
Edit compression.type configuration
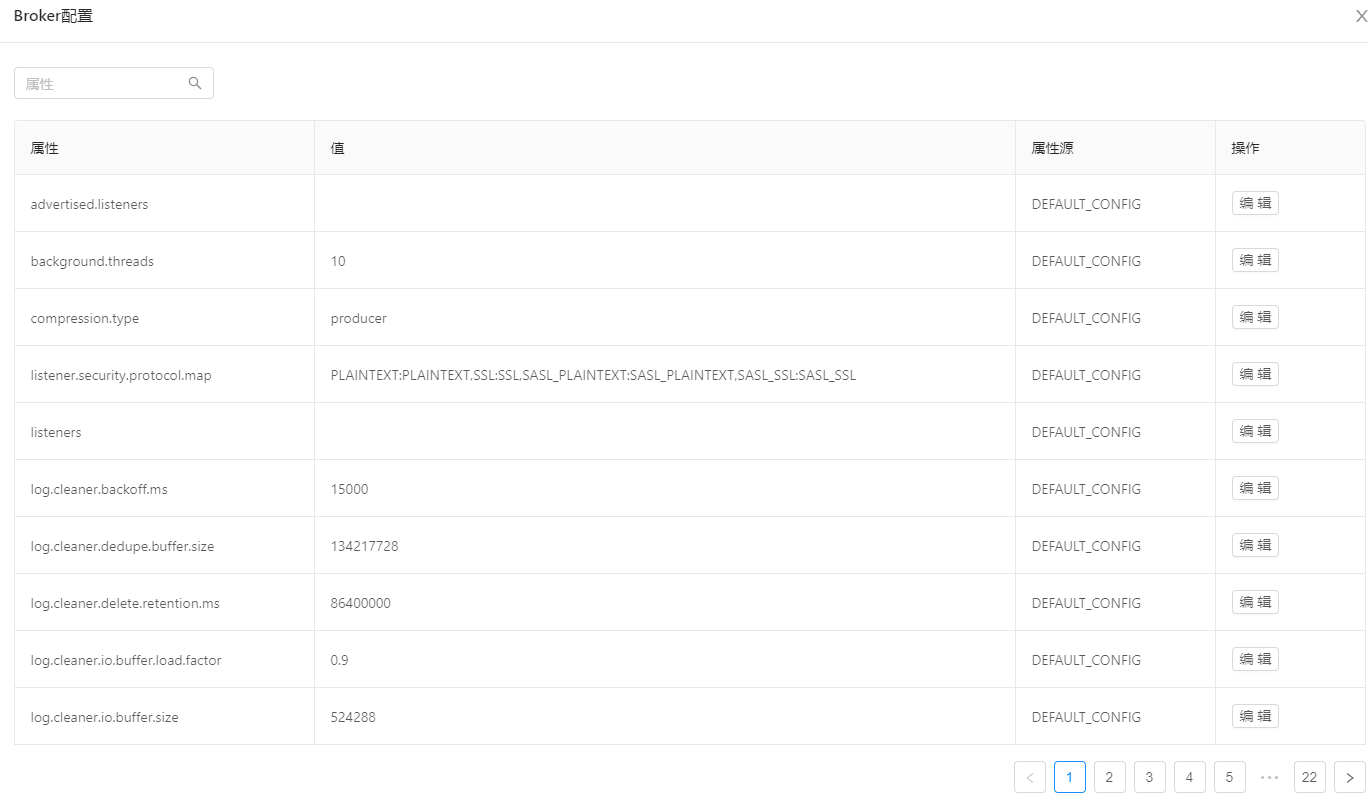pyautogui.click(x=1255, y=317)
